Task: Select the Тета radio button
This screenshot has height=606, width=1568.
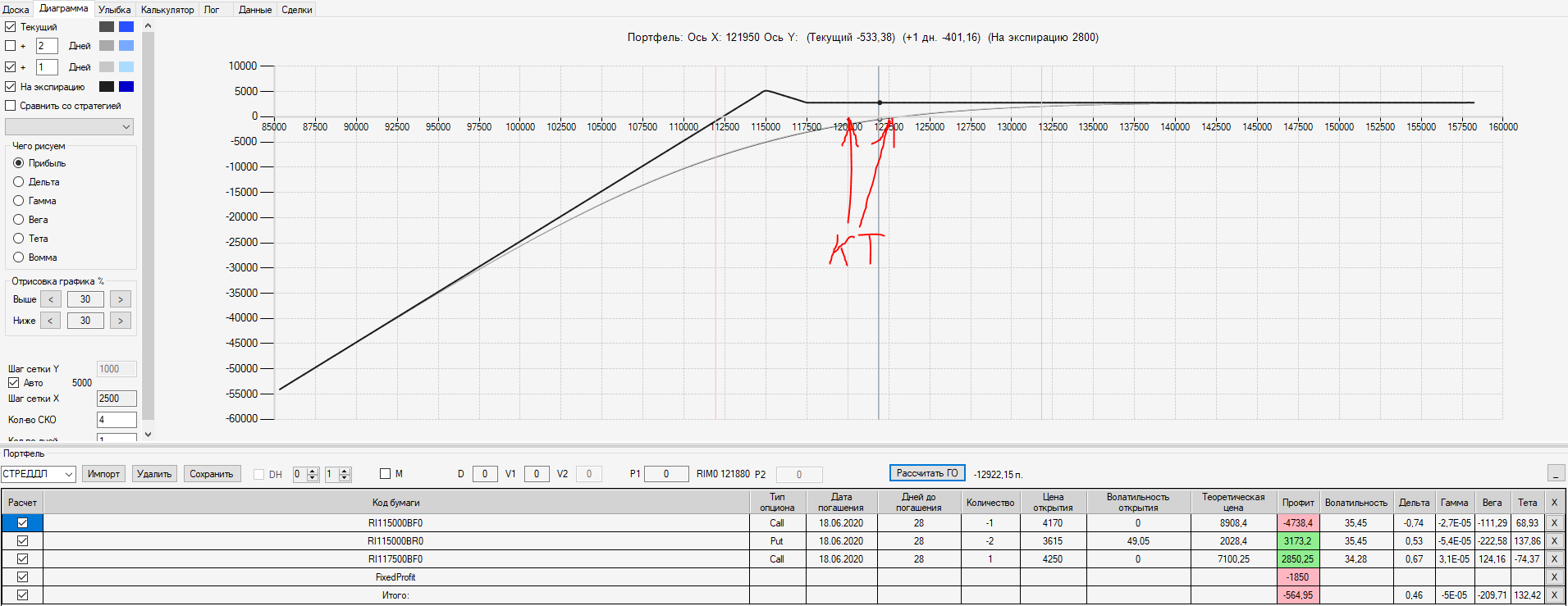Action: (x=19, y=239)
